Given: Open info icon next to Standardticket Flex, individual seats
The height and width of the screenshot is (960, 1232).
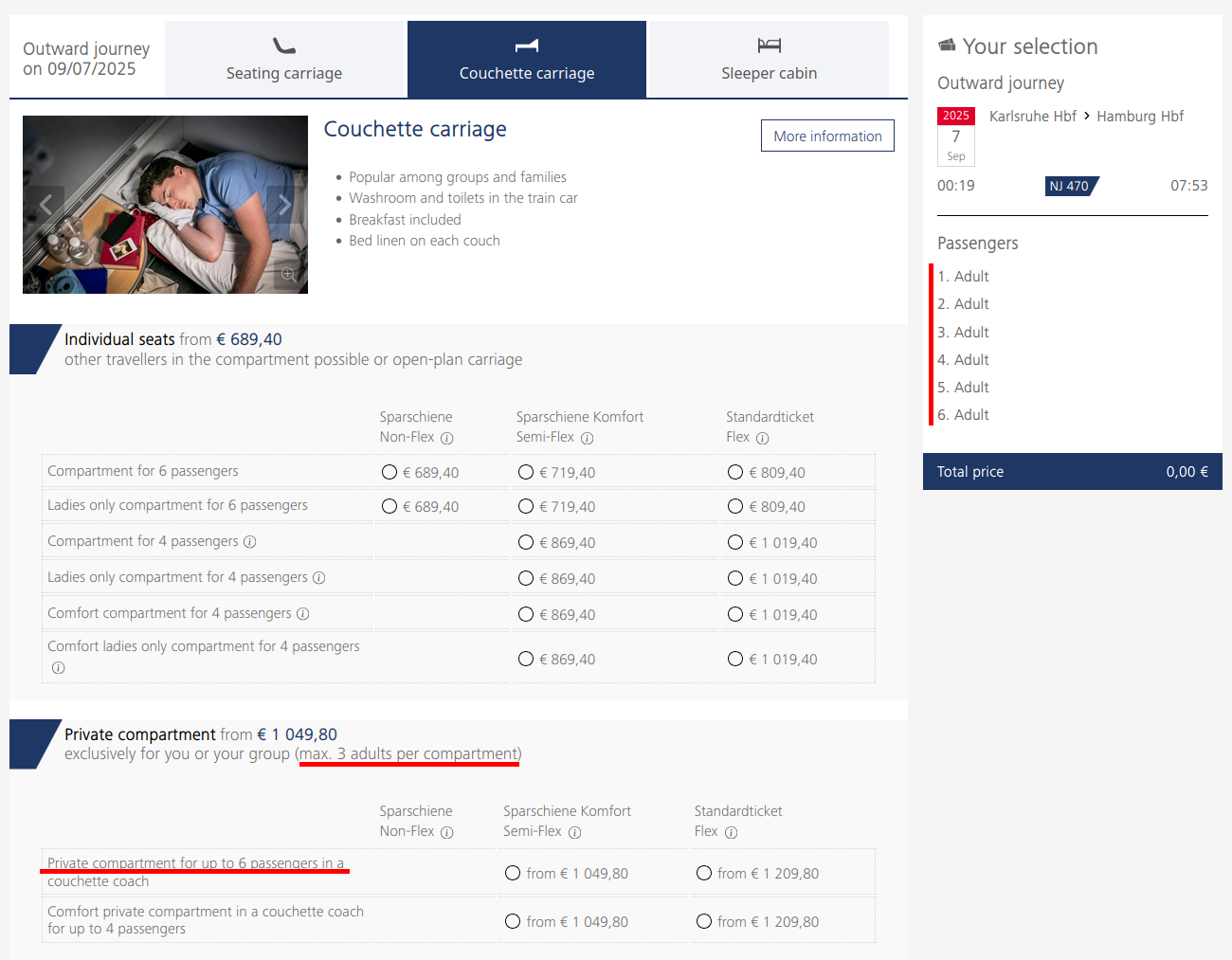Looking at the screenshot, I should point(763,438).
